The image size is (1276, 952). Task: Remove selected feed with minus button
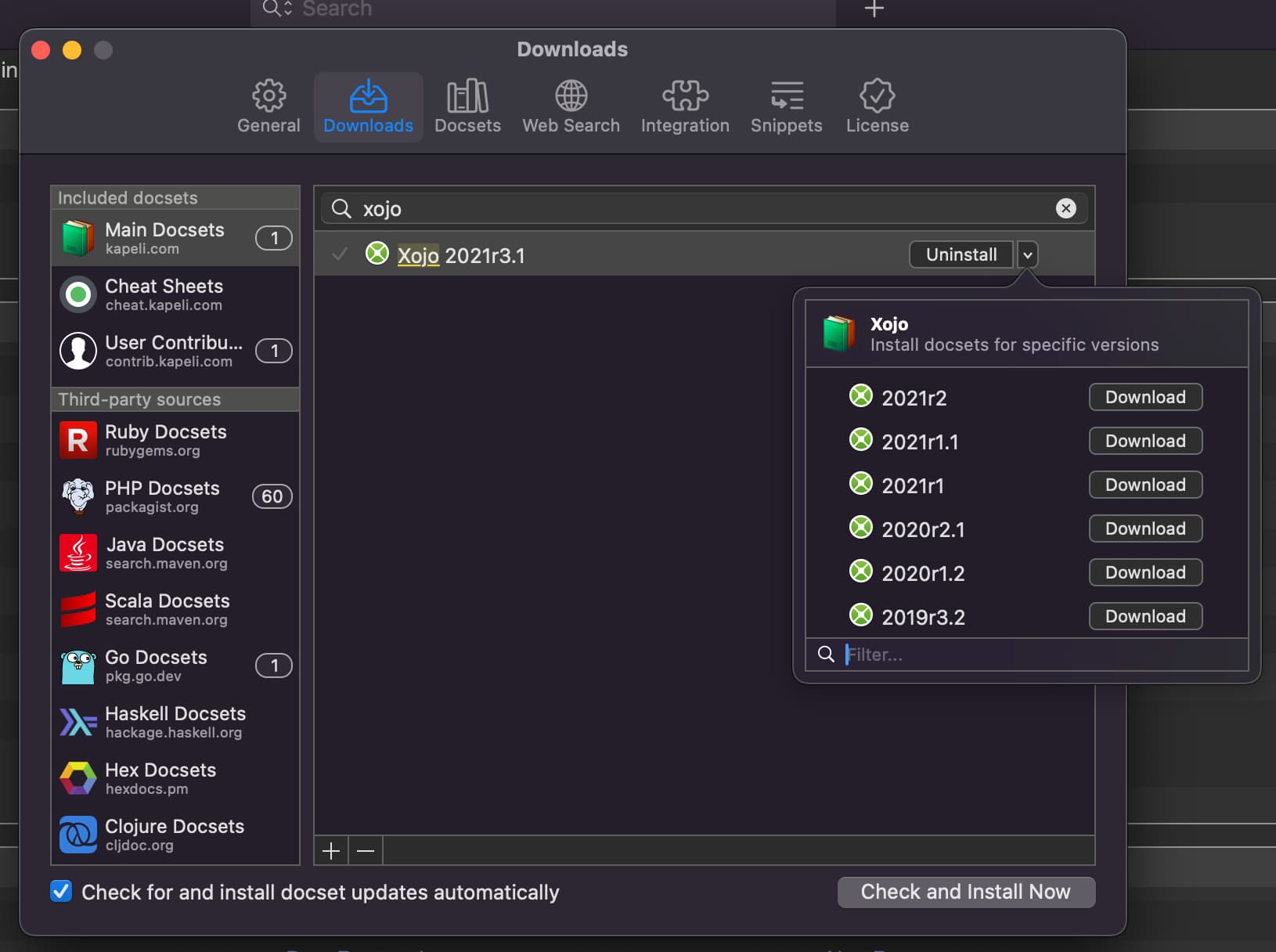[366, 851]
